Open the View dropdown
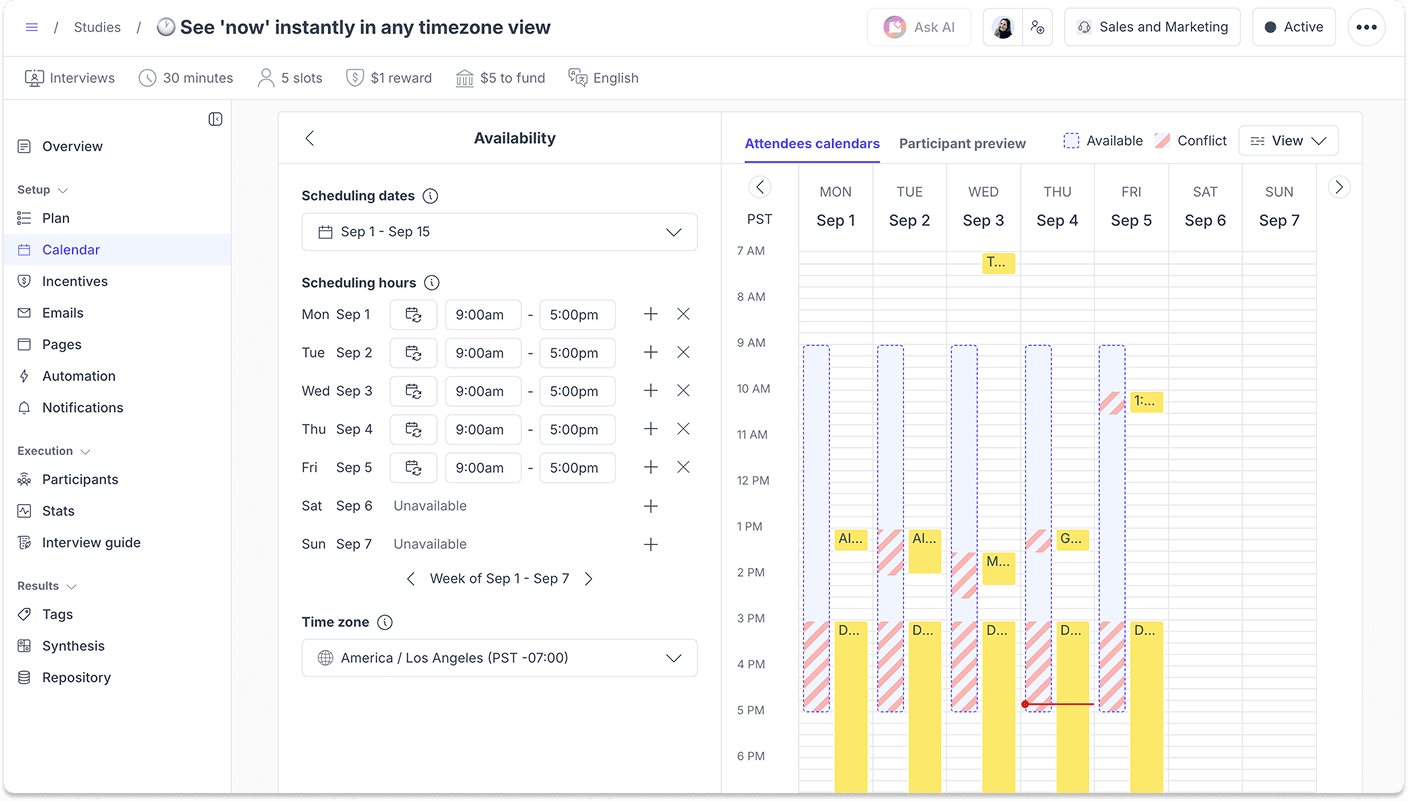The image size is (1408, 801). pos(1288,141)
